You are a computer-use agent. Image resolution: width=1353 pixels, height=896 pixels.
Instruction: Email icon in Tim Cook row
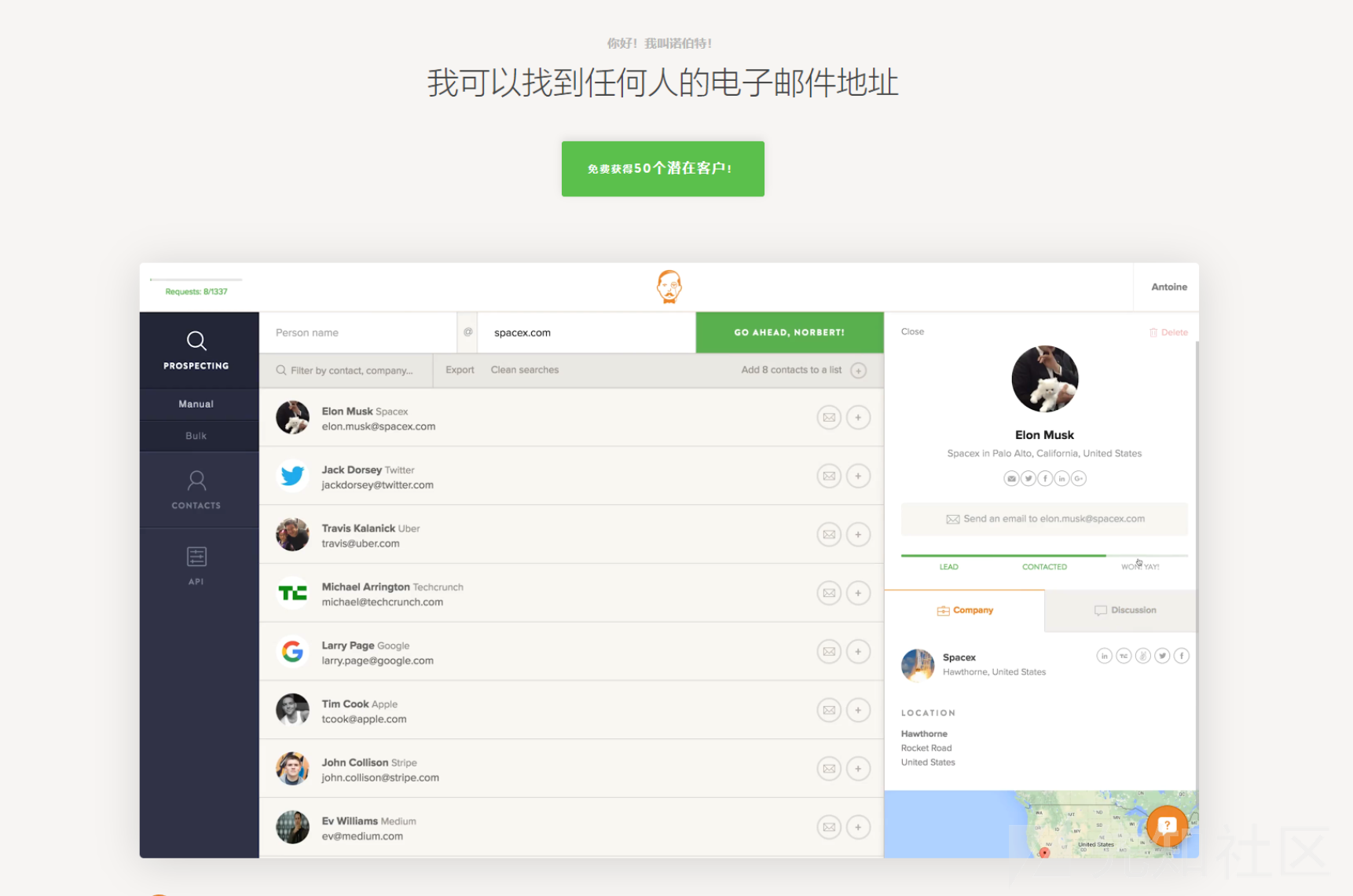pos(829,710)
